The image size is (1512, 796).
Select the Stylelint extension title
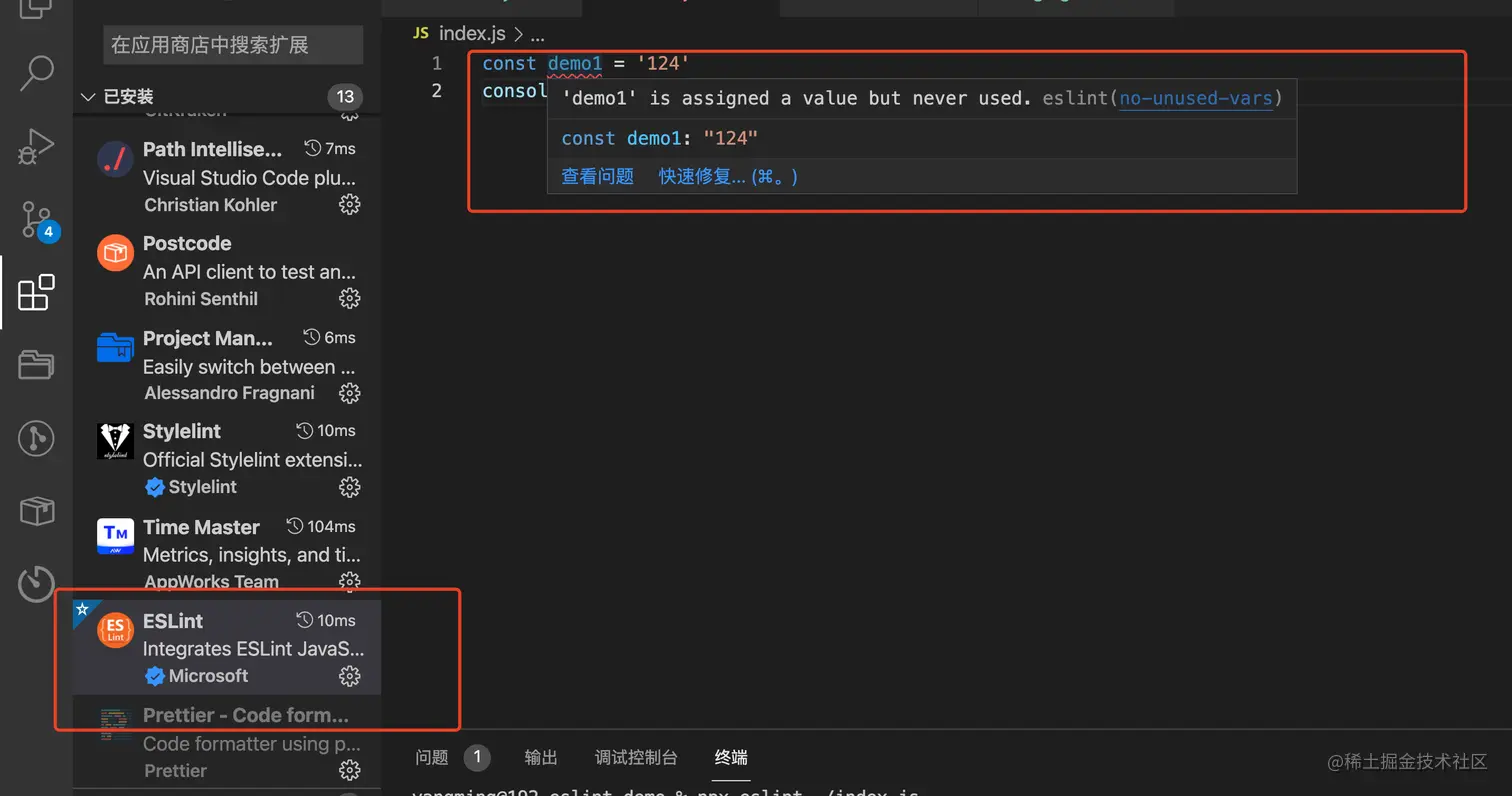coord(182,431)
